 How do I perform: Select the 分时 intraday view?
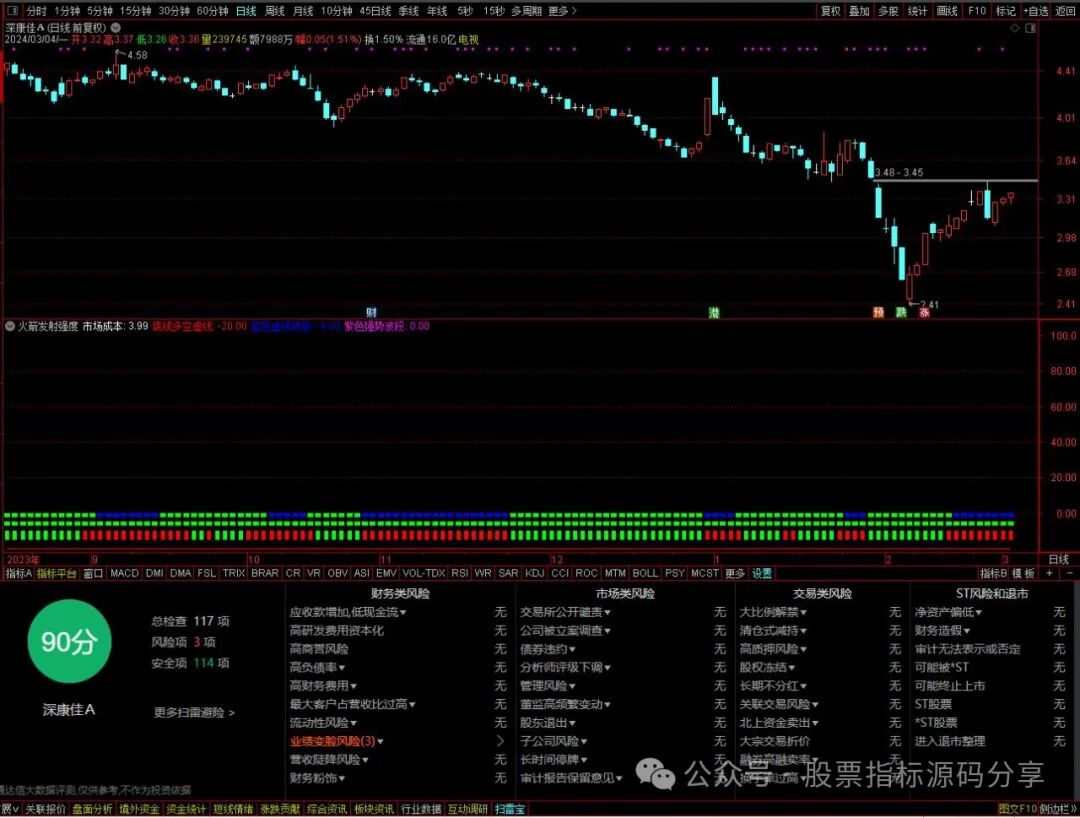(37, 11)
